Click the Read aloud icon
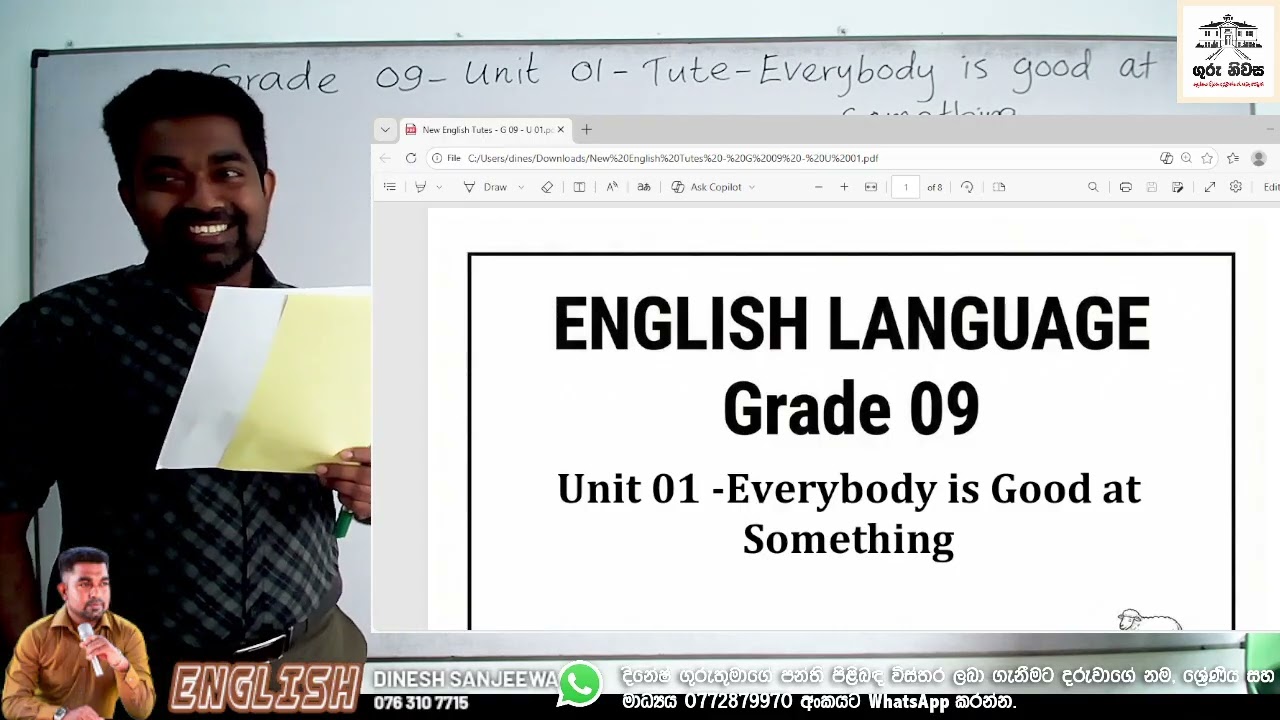 pos(612,187)
